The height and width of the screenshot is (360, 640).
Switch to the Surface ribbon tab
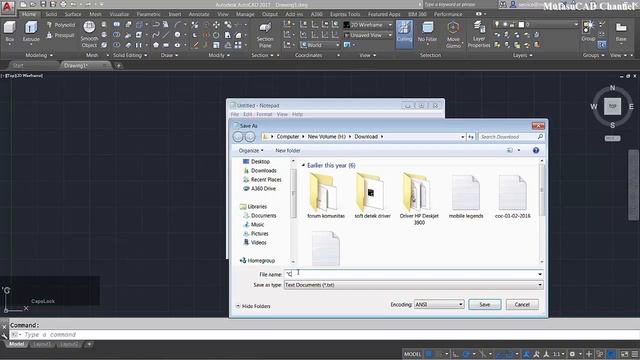point(73,14)
